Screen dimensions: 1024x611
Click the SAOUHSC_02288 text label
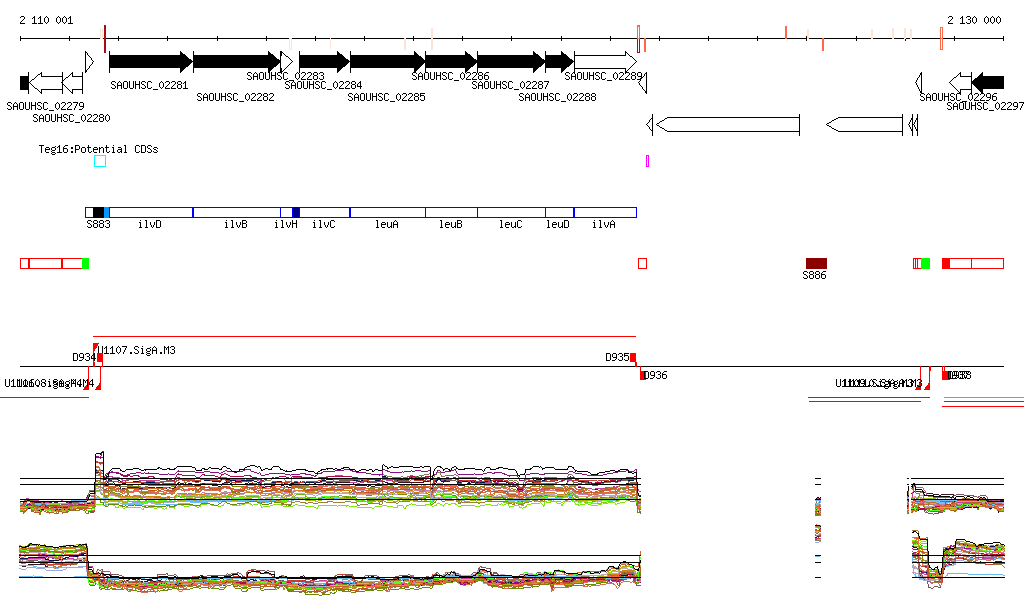click(557, 97)
